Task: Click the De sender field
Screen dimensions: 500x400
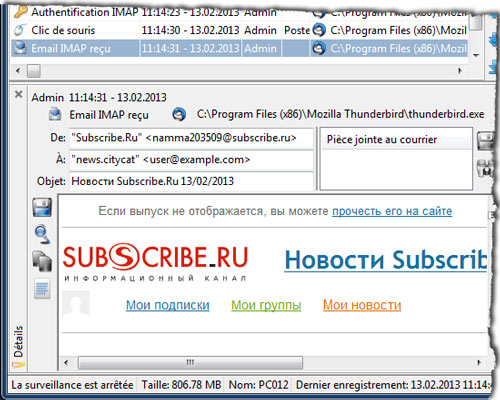Action: [x=191, y=138]
